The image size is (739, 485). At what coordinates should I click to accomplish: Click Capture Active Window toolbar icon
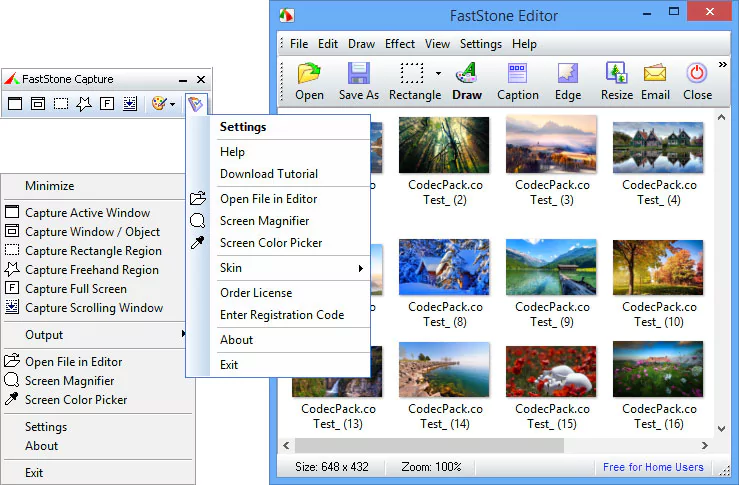coord(15,103)
